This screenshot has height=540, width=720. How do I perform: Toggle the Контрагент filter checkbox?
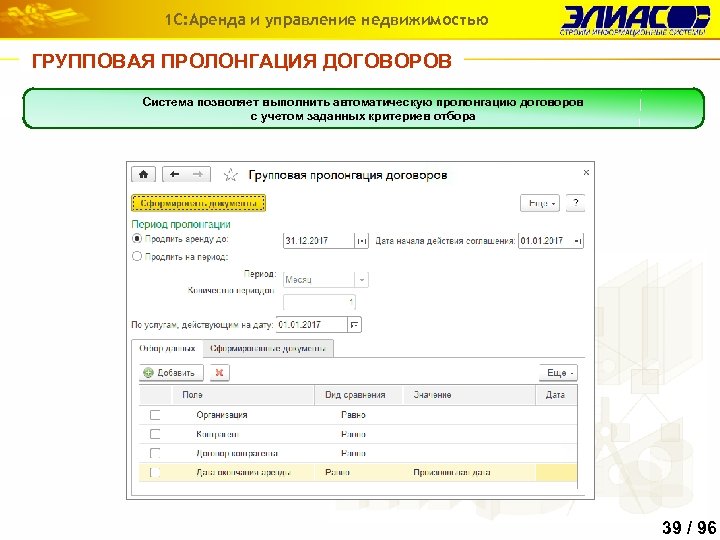coord(155,434)
